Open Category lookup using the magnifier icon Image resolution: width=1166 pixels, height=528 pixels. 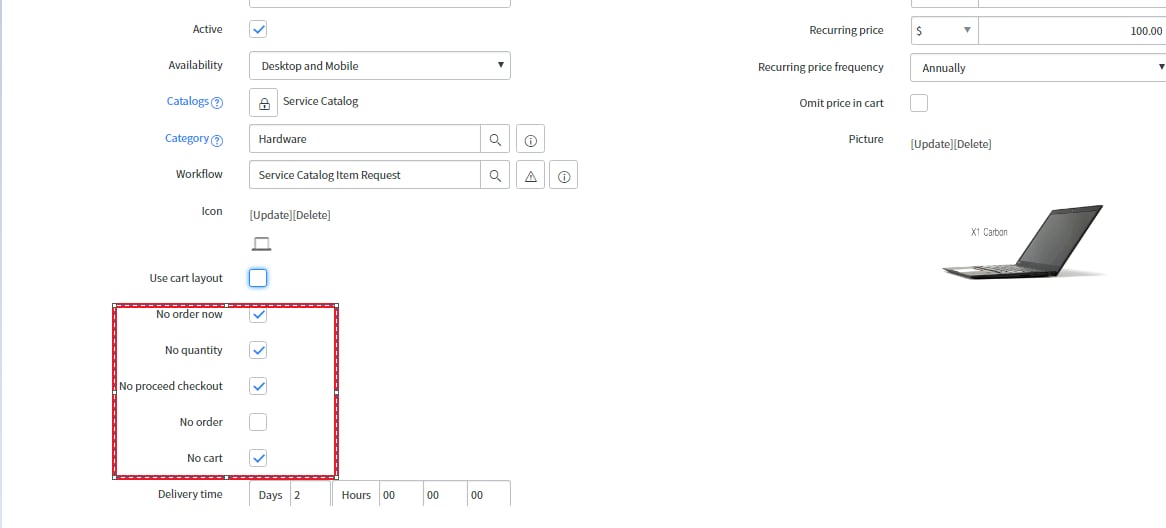(495, 139)
